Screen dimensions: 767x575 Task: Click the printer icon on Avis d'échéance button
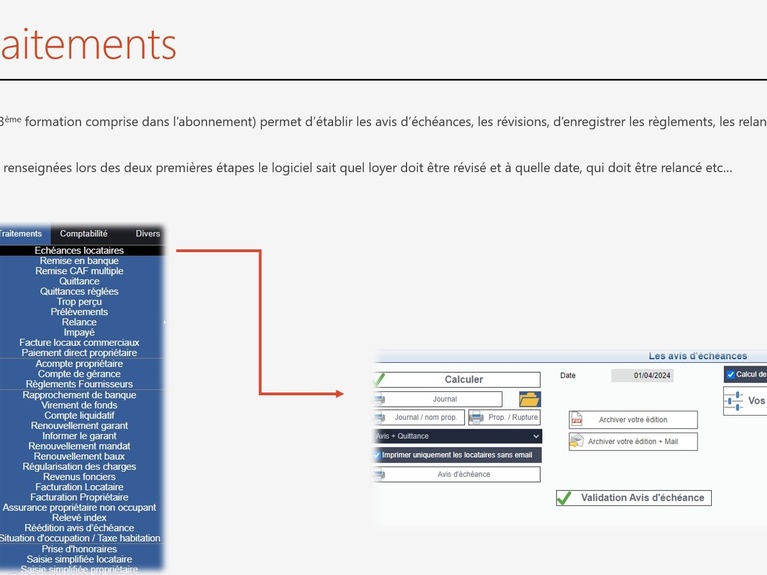(x=378, y=474)
